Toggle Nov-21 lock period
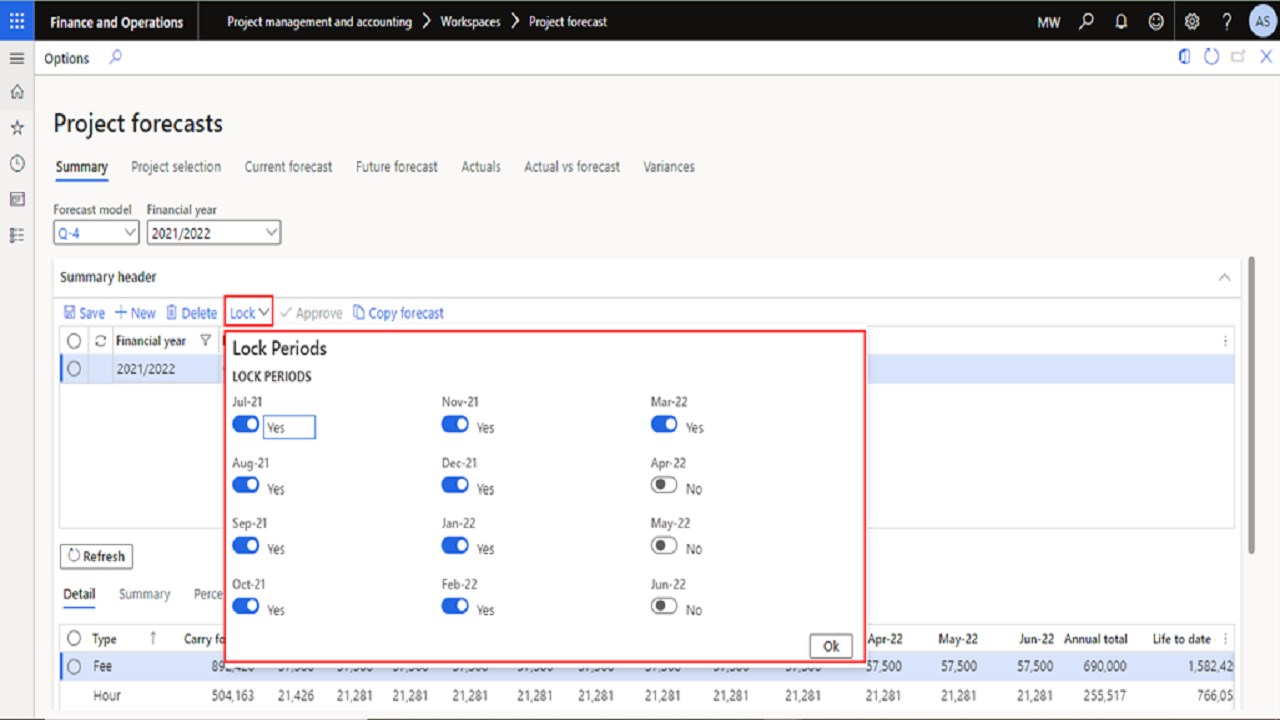The height and width of the screenshot is (720, 1280). [x=455, y=424]
